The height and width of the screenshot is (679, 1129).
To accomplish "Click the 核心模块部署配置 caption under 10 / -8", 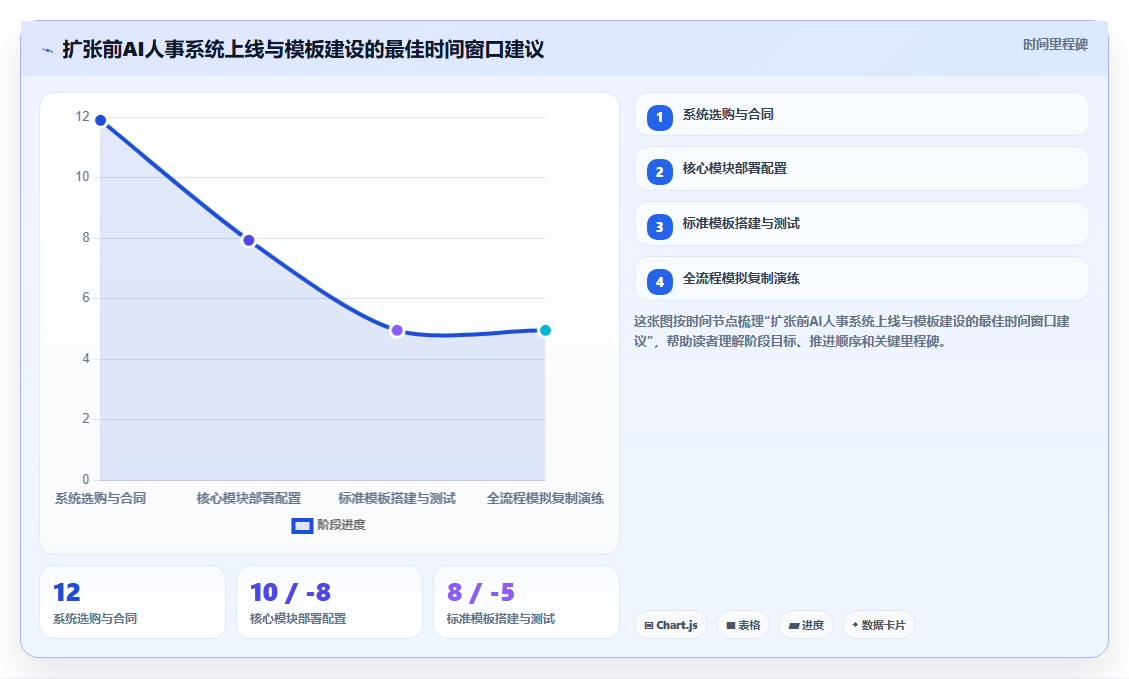I will pyautogui.click(x=298, y=619).
